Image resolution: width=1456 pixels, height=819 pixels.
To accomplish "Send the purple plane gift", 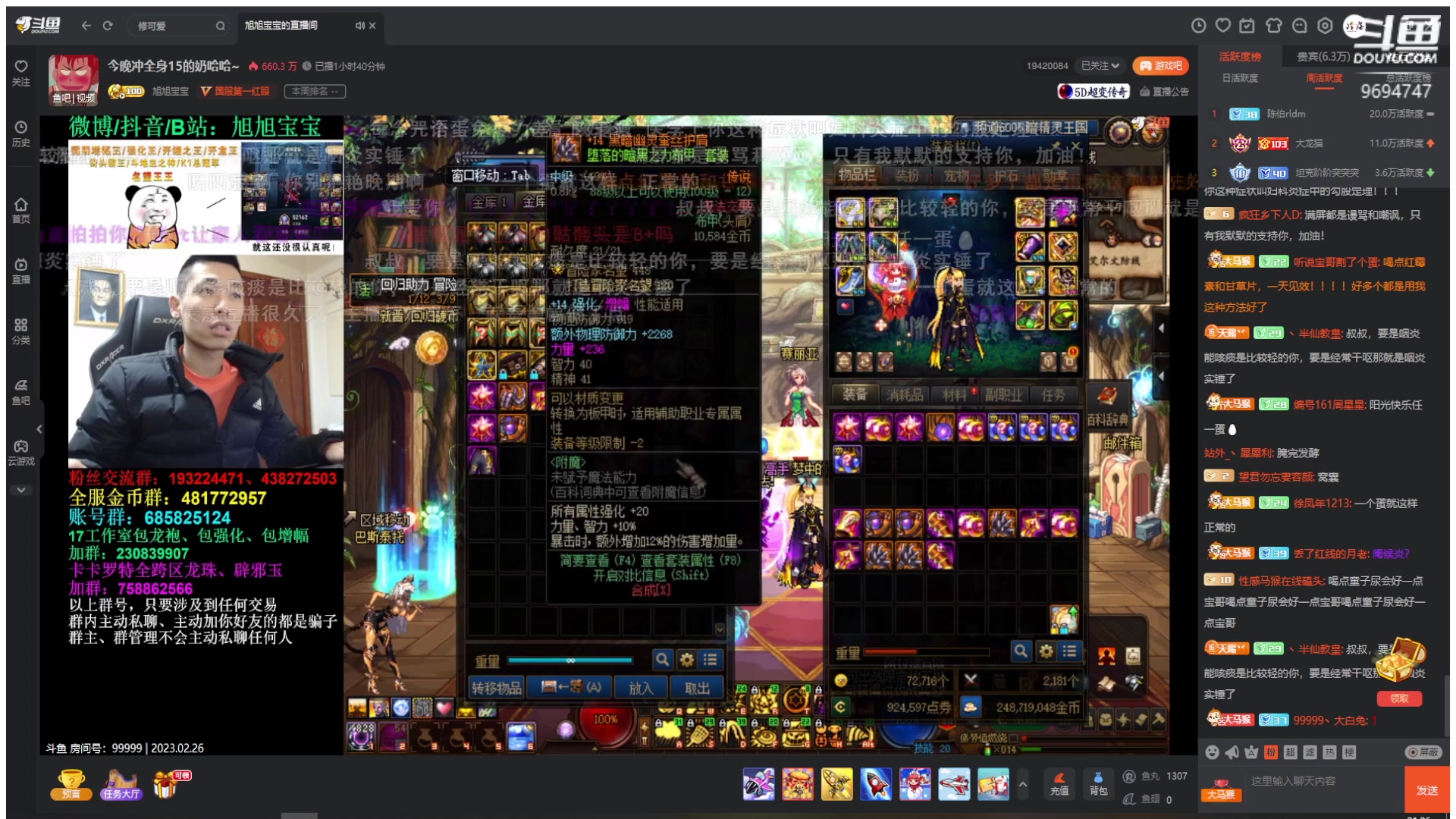I will tap(758, 784).
